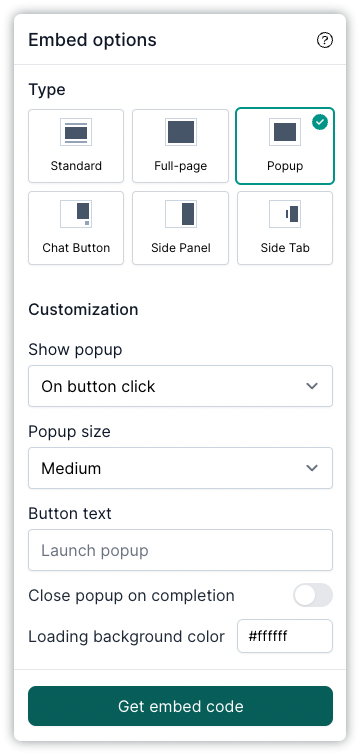Choose the Side Tab embed icon
360x755 pixels.
(285, 214)
